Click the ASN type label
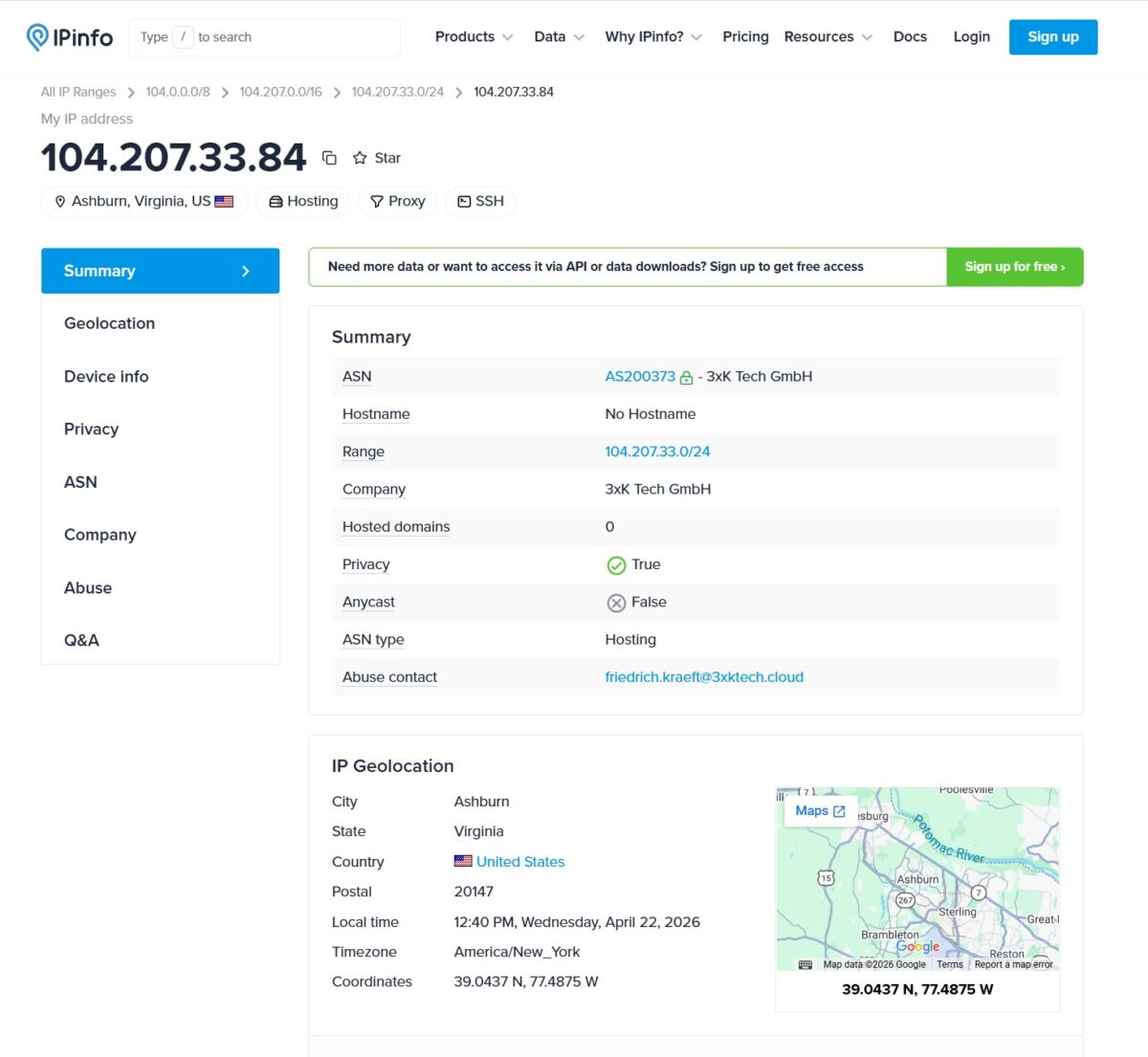The image size is (1148, 1057). 373,640
